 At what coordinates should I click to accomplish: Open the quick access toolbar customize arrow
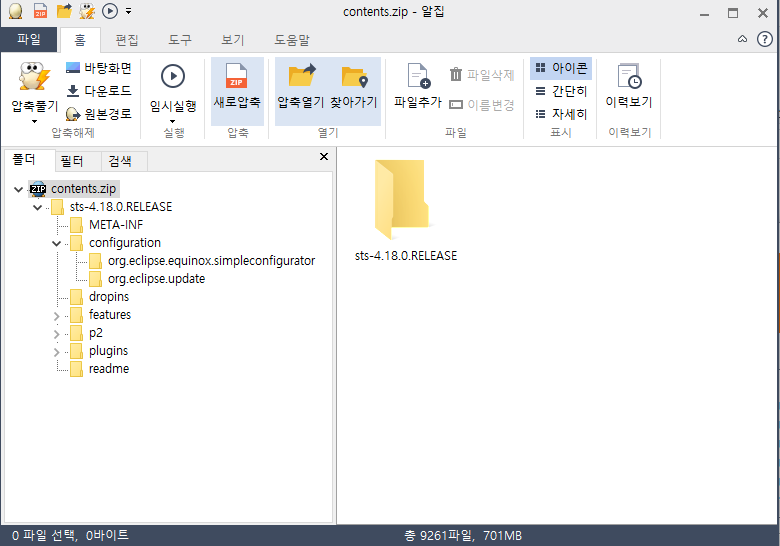pyautogui.click(x=128, y=10)
